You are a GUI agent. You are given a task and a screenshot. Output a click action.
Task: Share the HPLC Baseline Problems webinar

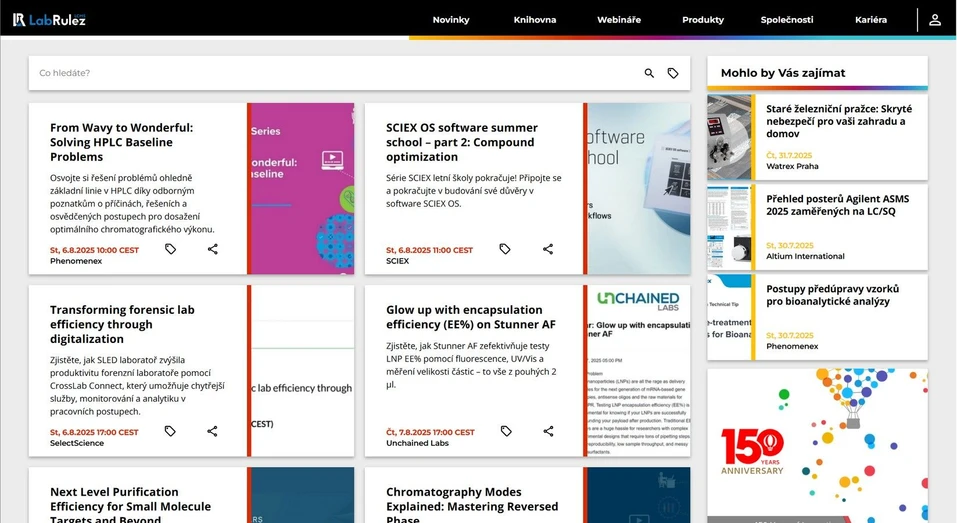(212, 249)
